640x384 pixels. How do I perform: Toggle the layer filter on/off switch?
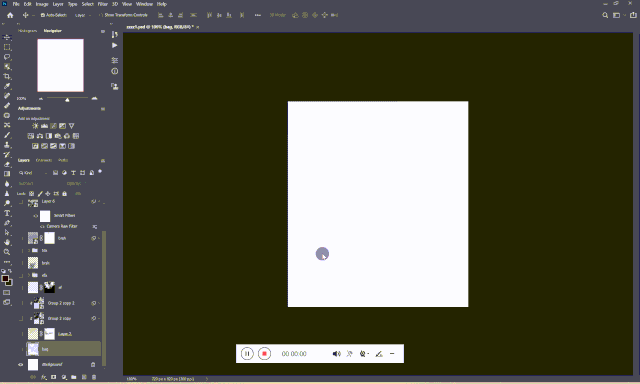pyautogui.click(x=100, y=172)
